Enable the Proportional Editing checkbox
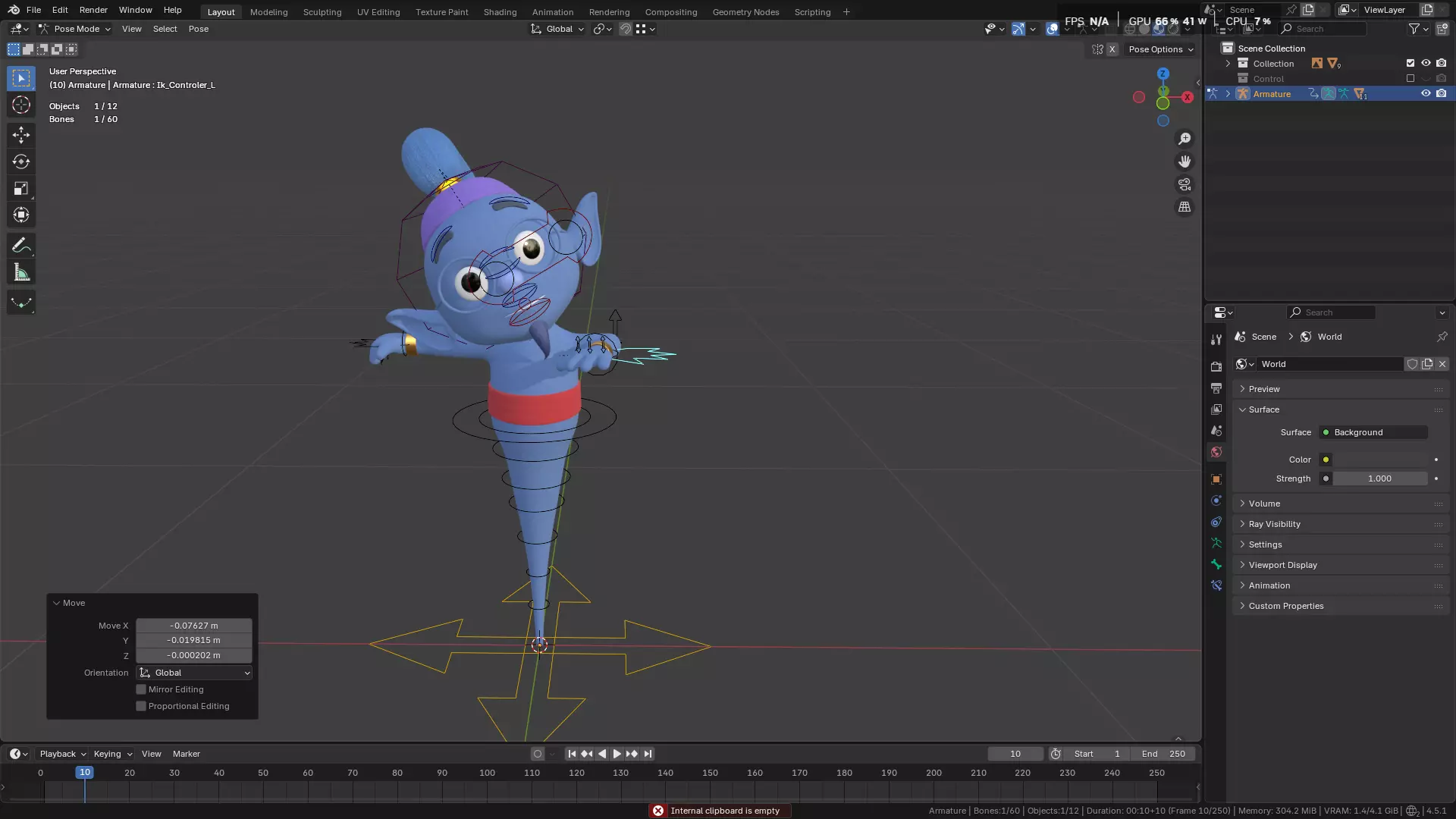Screen dimensions: 1456x819 141,706
